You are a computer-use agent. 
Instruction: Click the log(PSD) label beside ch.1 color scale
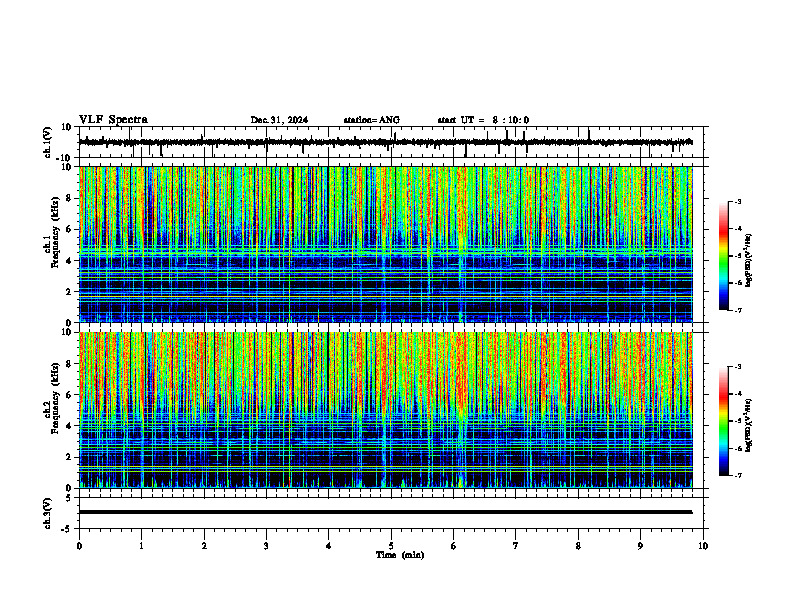[749, 260]
